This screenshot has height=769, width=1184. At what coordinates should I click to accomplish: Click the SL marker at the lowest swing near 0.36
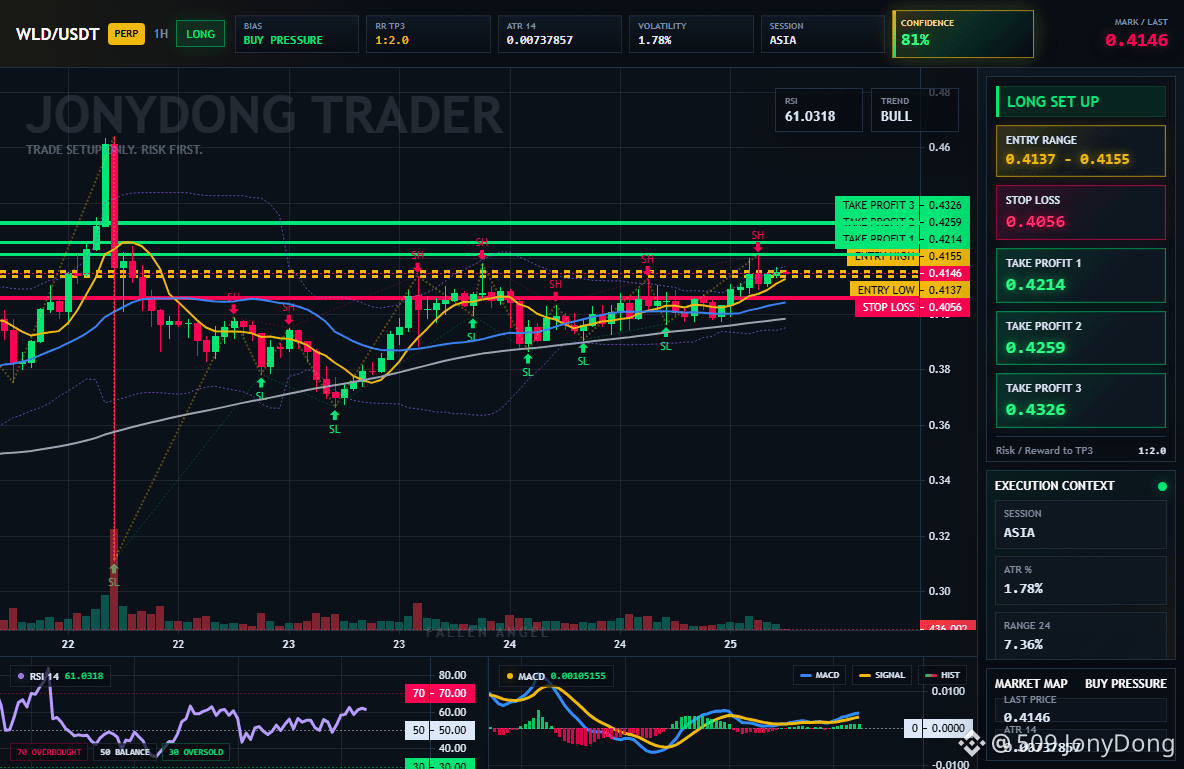point(335,423)
